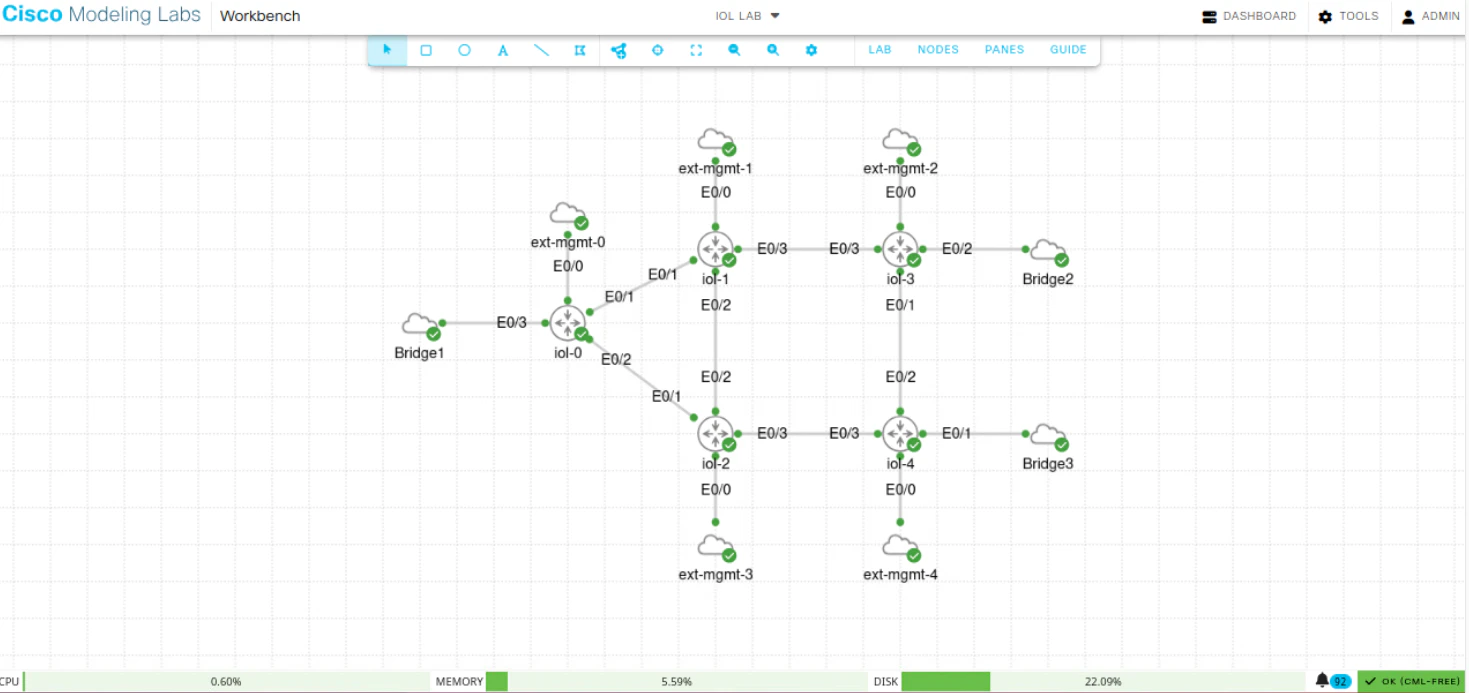Click the Workbench title text
The image size is (1469, 693).
pos(260,16)
